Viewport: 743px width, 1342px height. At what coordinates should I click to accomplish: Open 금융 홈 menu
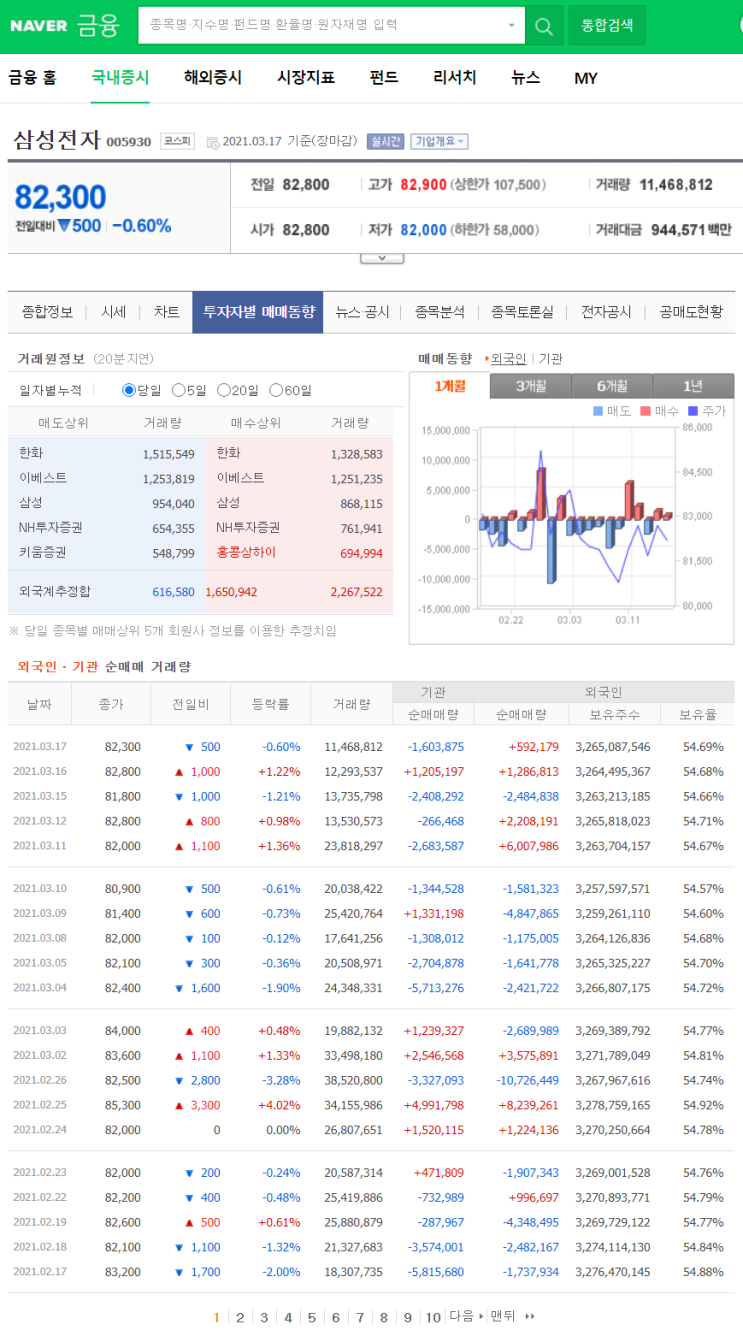pyautogui.click(x=33, y=77)
